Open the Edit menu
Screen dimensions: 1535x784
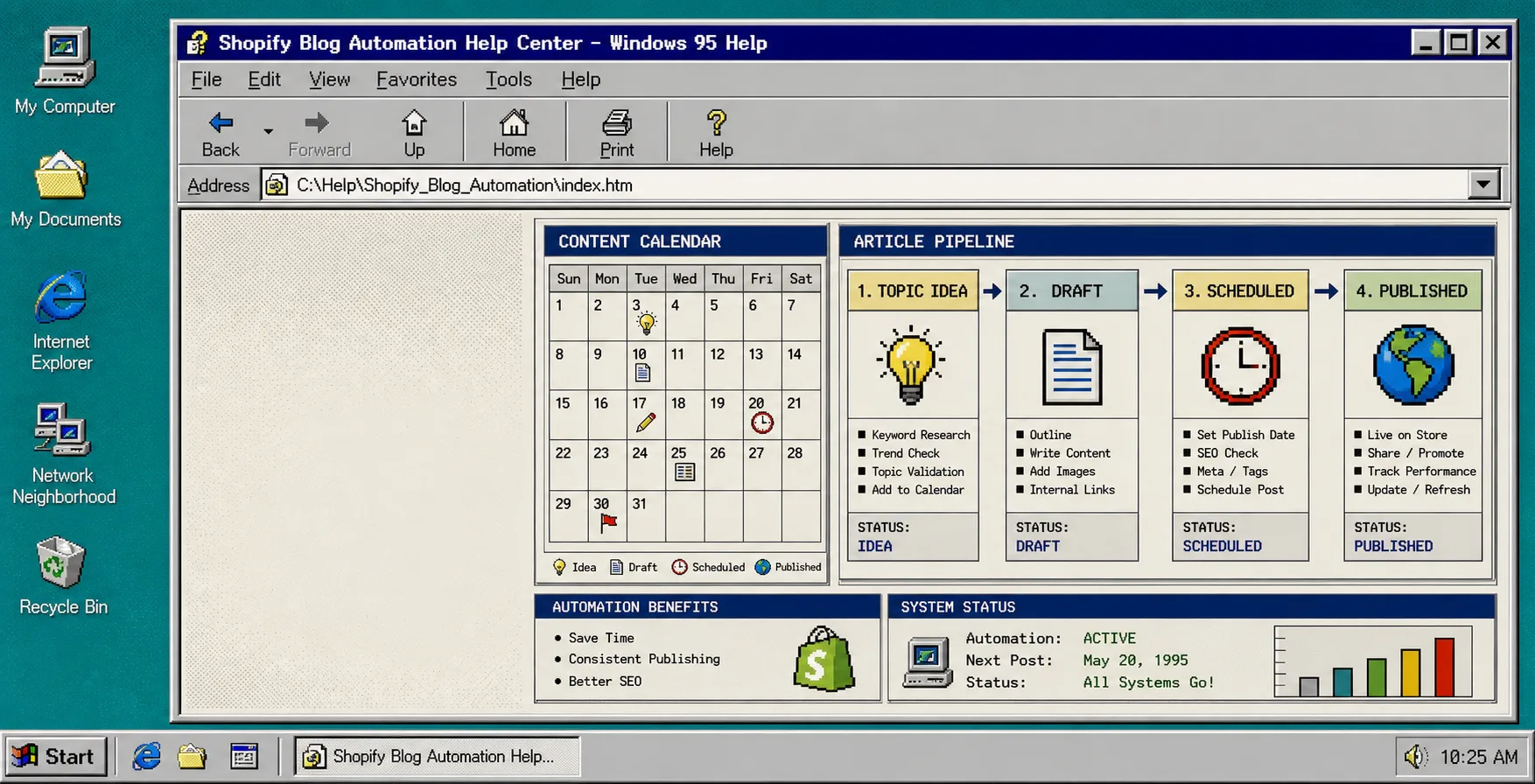pyautogui.click(x=264, y=80)
